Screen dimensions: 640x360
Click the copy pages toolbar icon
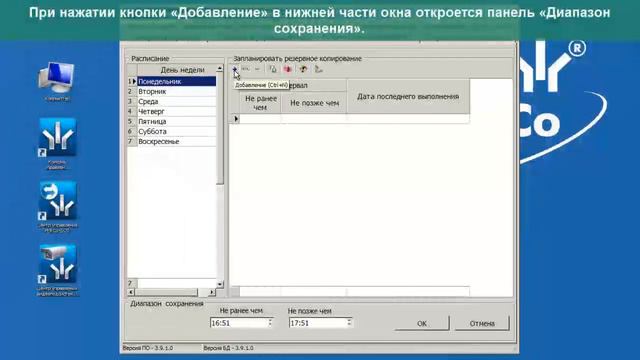[x=273, y=69]
